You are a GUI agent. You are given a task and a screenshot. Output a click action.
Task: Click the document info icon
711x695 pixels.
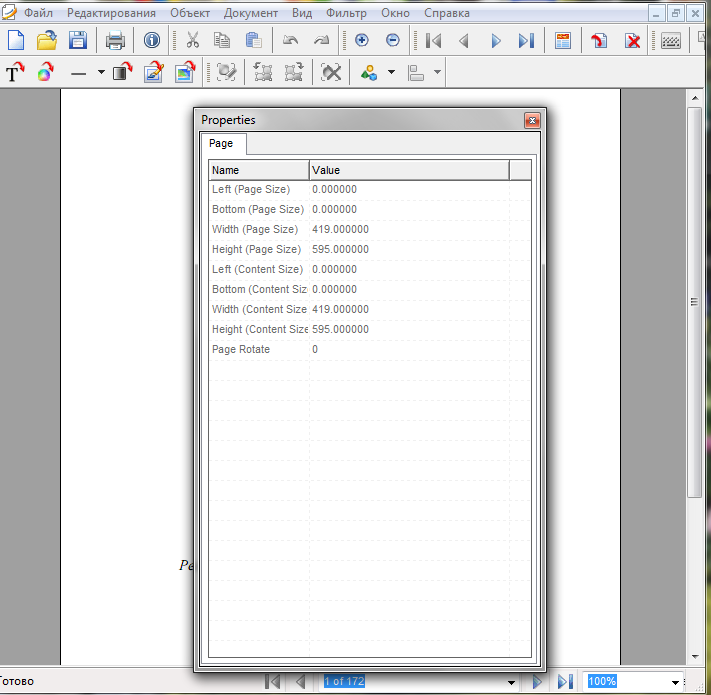(152, 41)
